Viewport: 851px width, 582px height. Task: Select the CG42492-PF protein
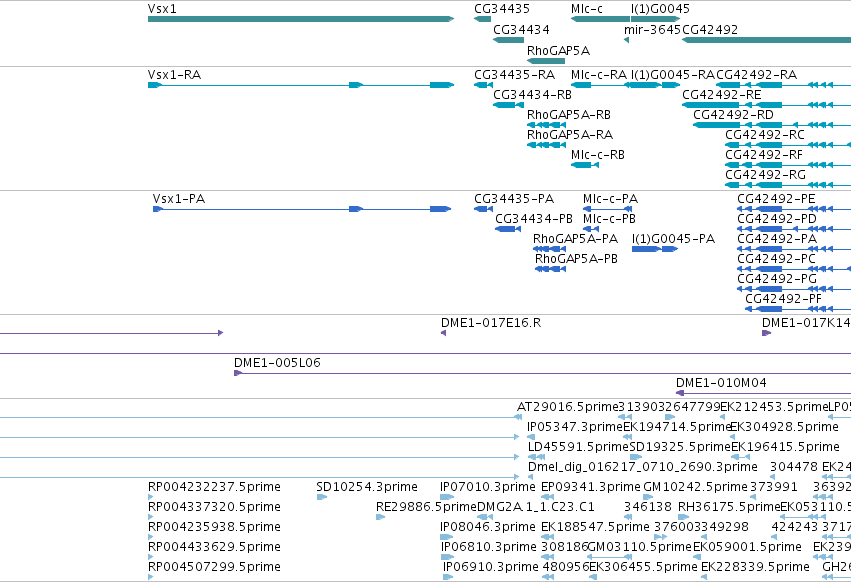point(798,309)
